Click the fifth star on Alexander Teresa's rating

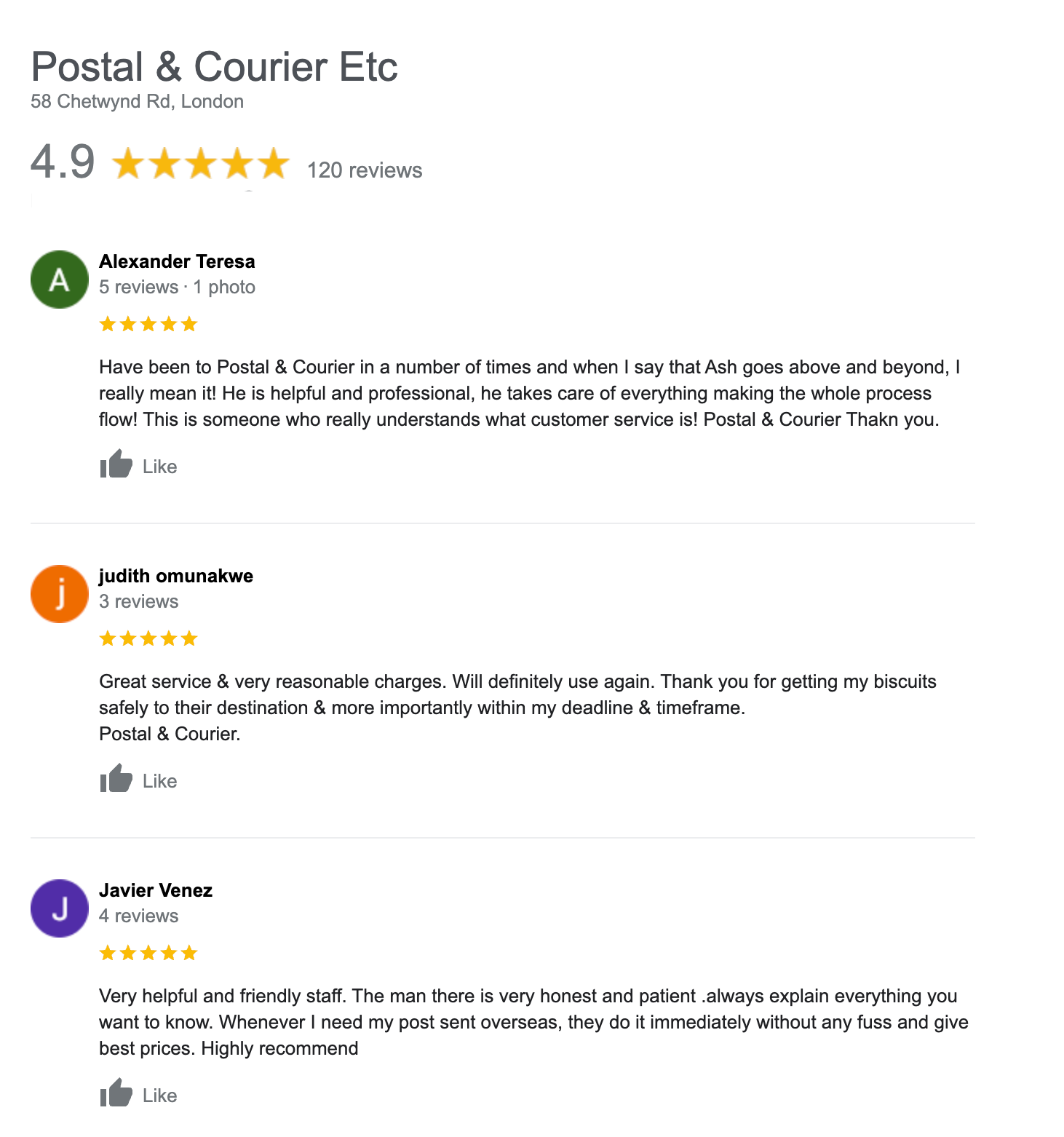pos(188,323)
